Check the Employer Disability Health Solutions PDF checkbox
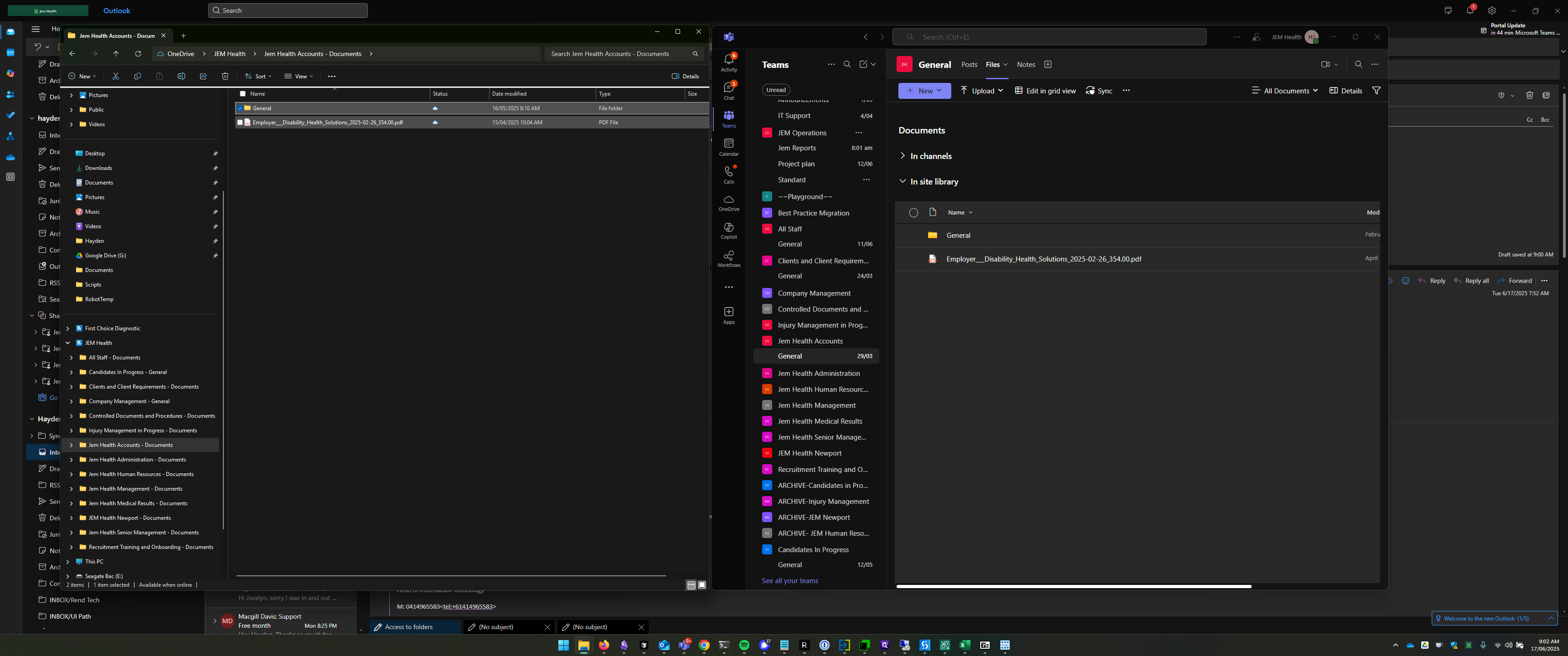This screenshot has height=656, width=1568. pyautogui.click(x=240, y=122)
